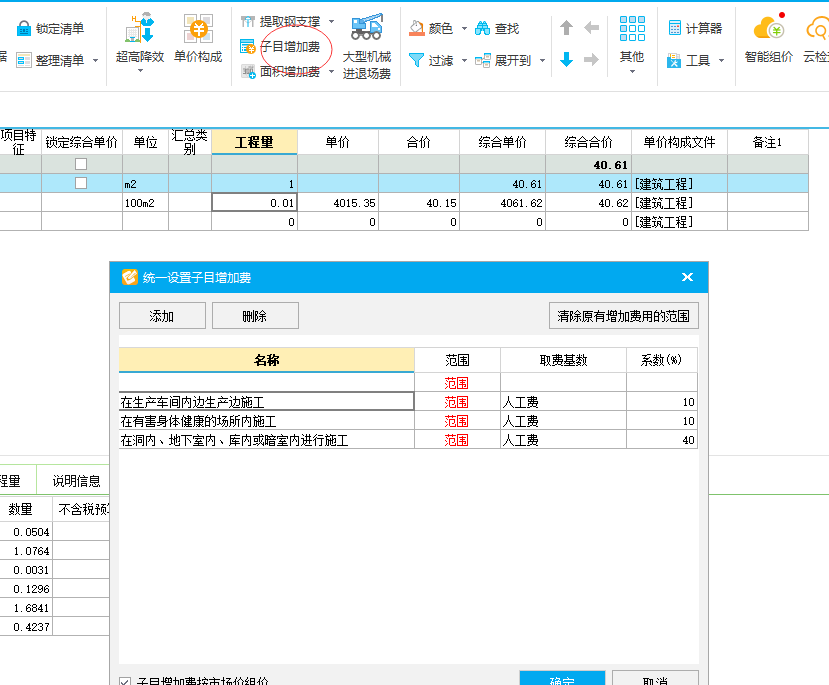This screenshot has width=829, height=685.
Task: Click 范围 link for 在洞内、地下室内 row
Action: tap(457, 440)
